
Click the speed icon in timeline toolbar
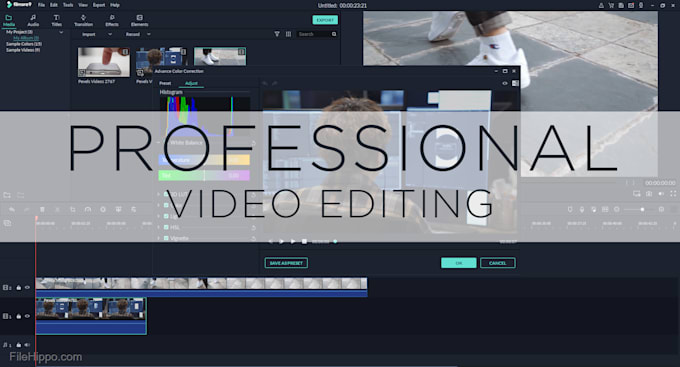click(88, 209)
